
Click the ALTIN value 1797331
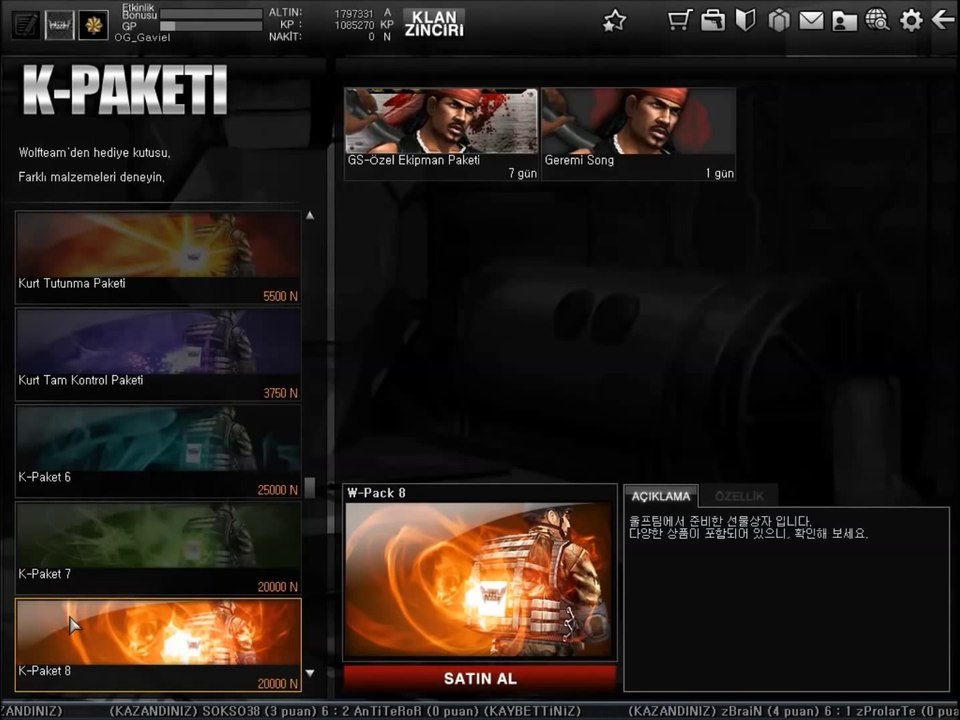tap(353, 13)
